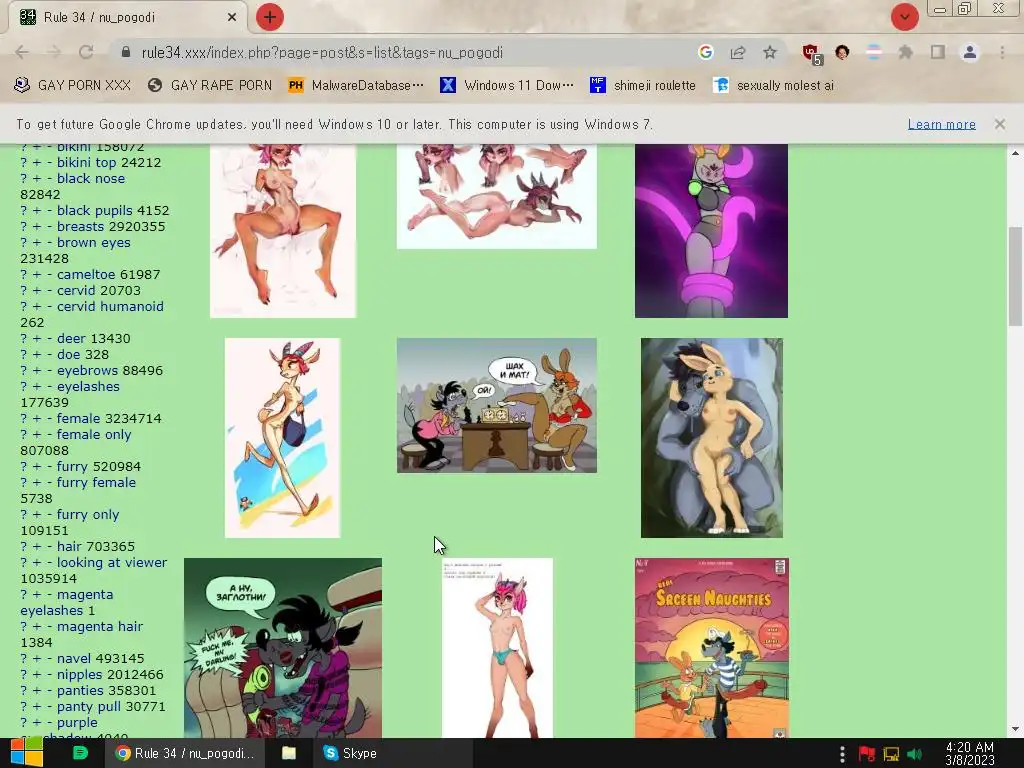
Task: Open the Screen Naughties comic cover thumbnail
Action: (711, 648)
